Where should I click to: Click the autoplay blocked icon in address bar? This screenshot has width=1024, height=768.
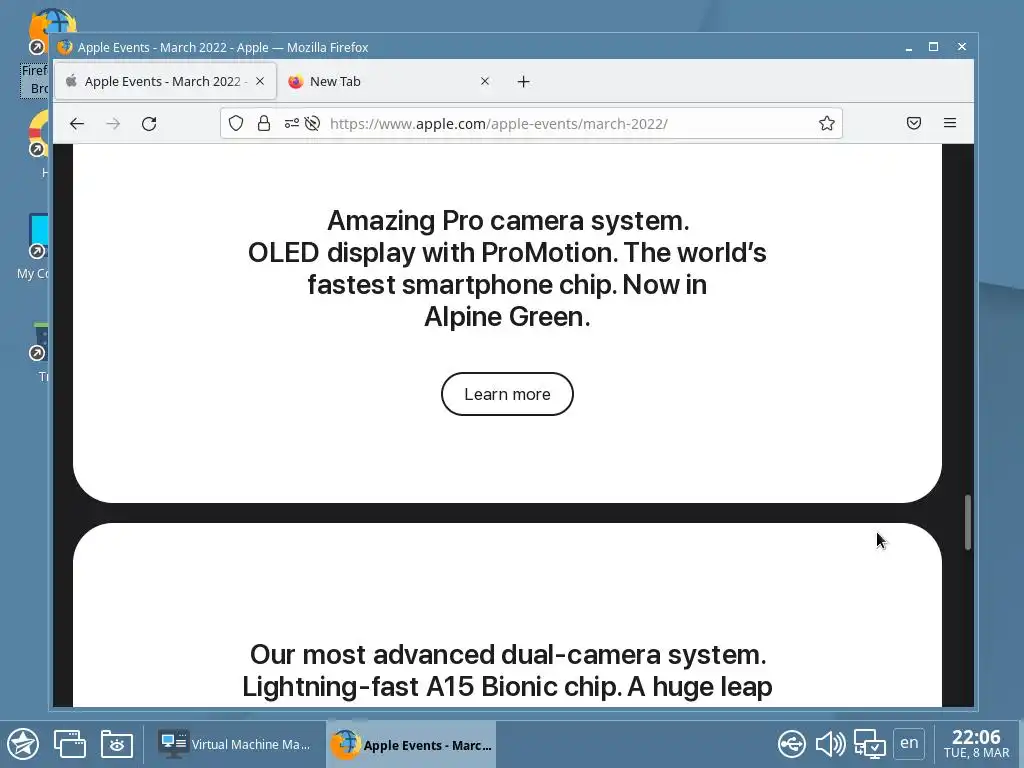click(312, 123)
